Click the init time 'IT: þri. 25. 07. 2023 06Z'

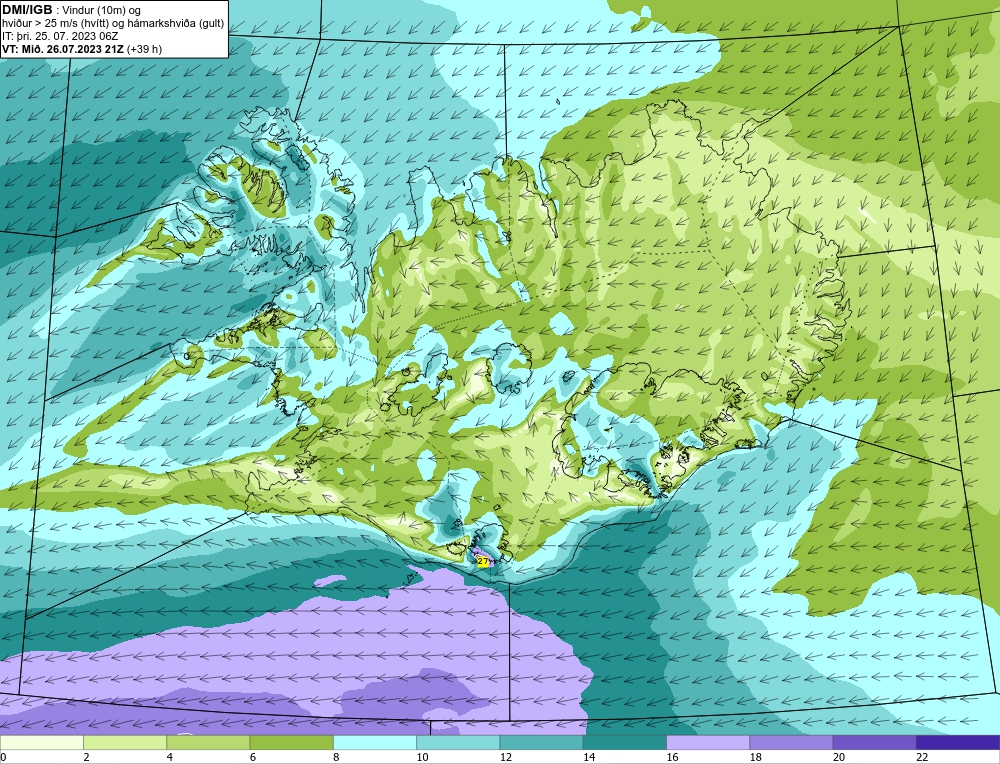[60, 36]
